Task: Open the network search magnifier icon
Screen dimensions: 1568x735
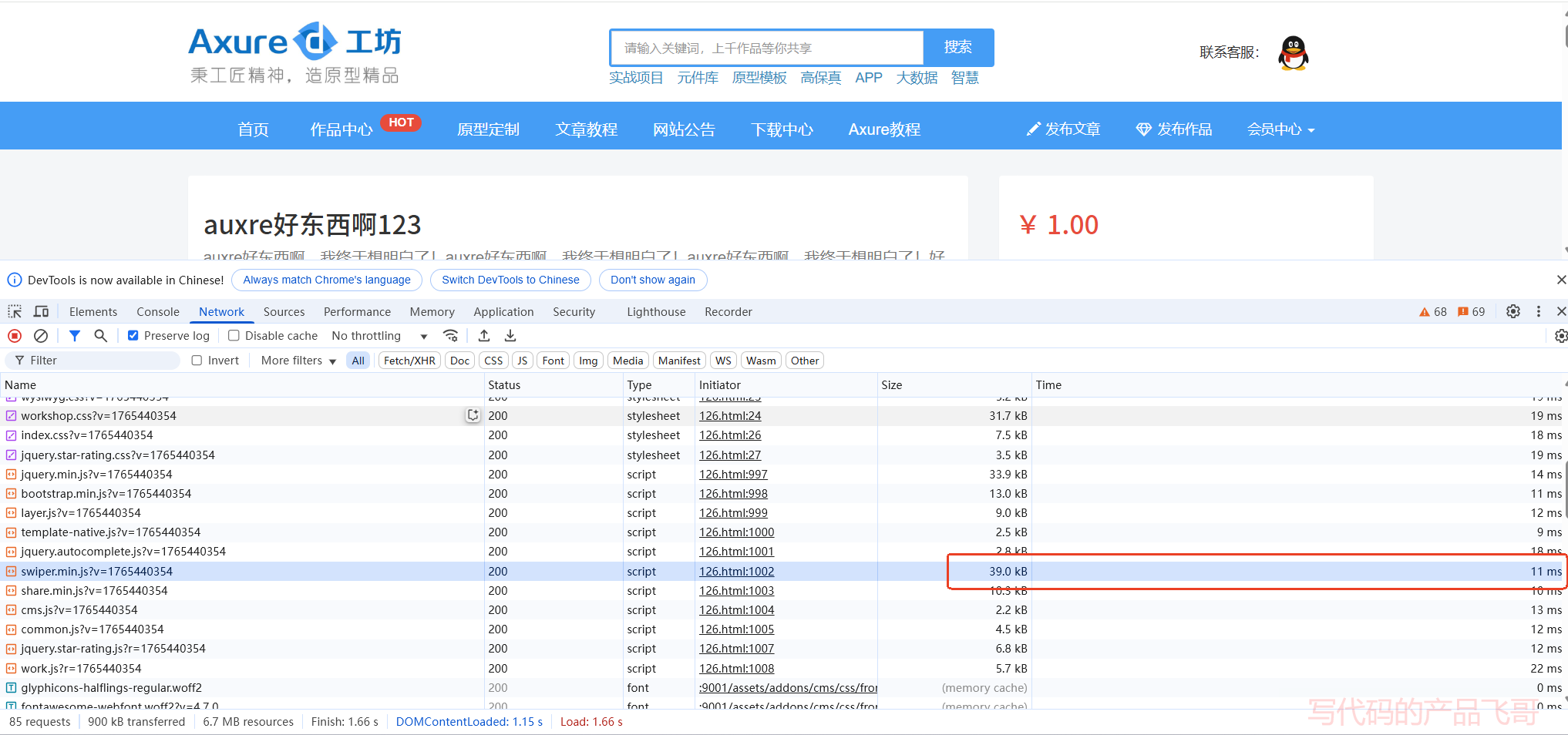Action: [x=100, y=336]
